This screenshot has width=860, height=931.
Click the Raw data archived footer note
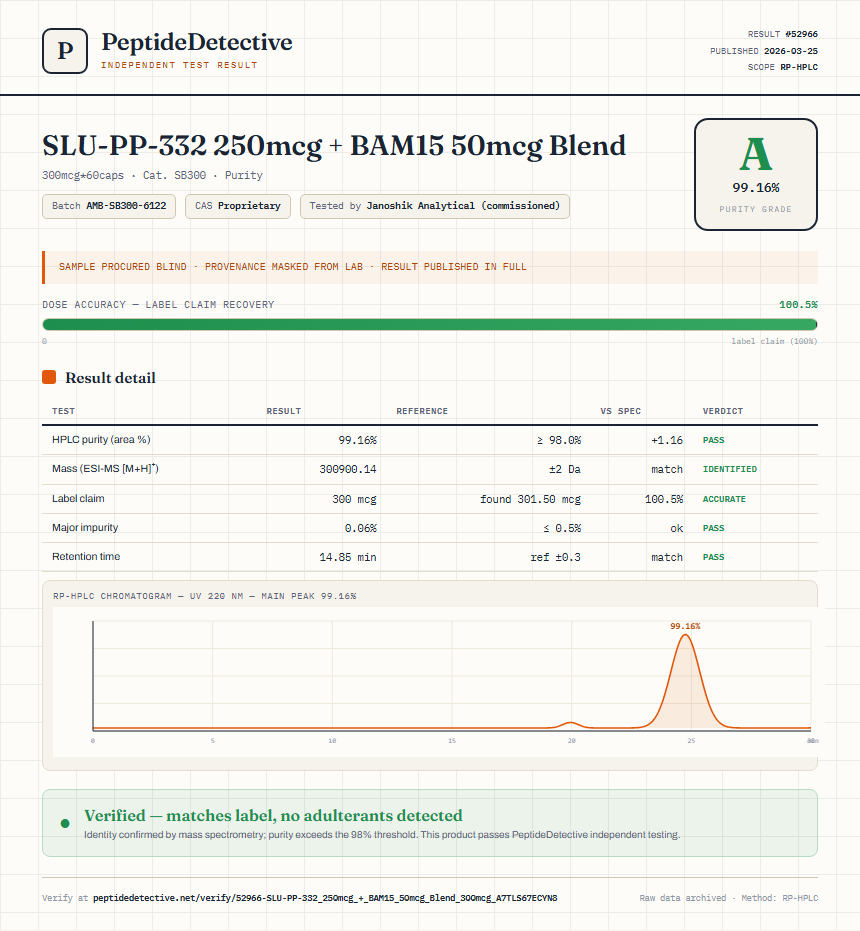click(729, 898)
